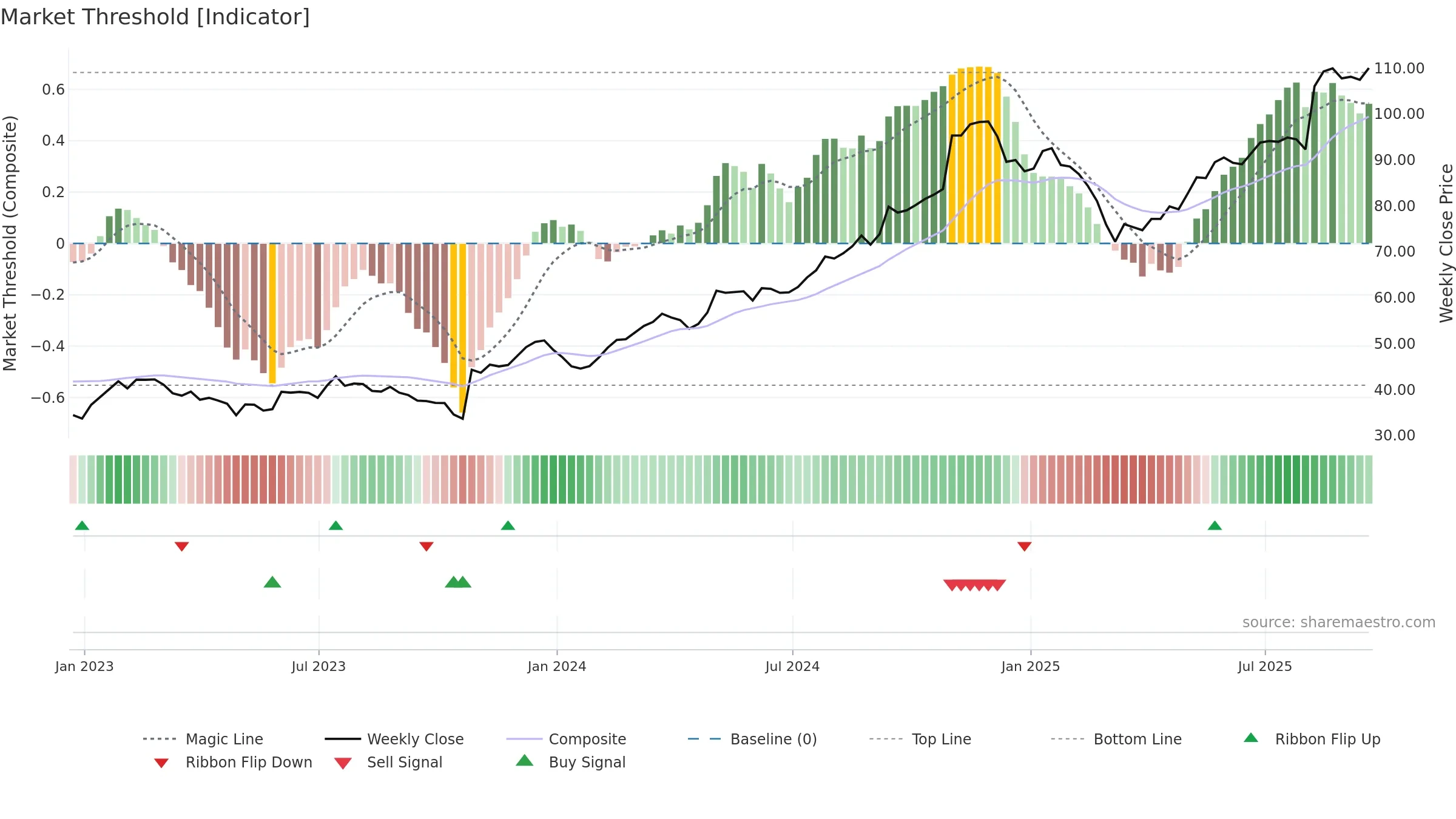Toggle the Weekly Close legend entry

pos(394,739)
